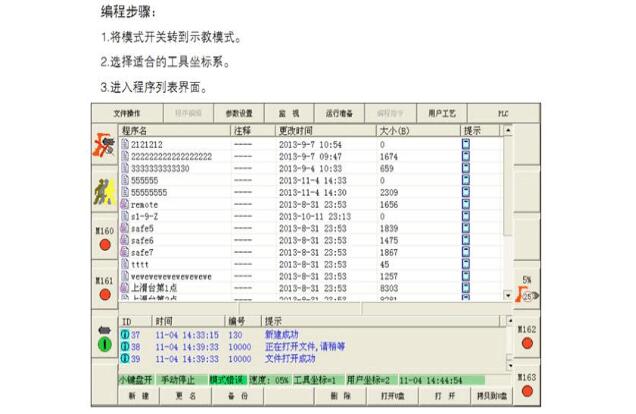Click the robot stop icon in left sidebar
Image resolution: width=636 pixels, height=414 pixels.
click(104, 146)
